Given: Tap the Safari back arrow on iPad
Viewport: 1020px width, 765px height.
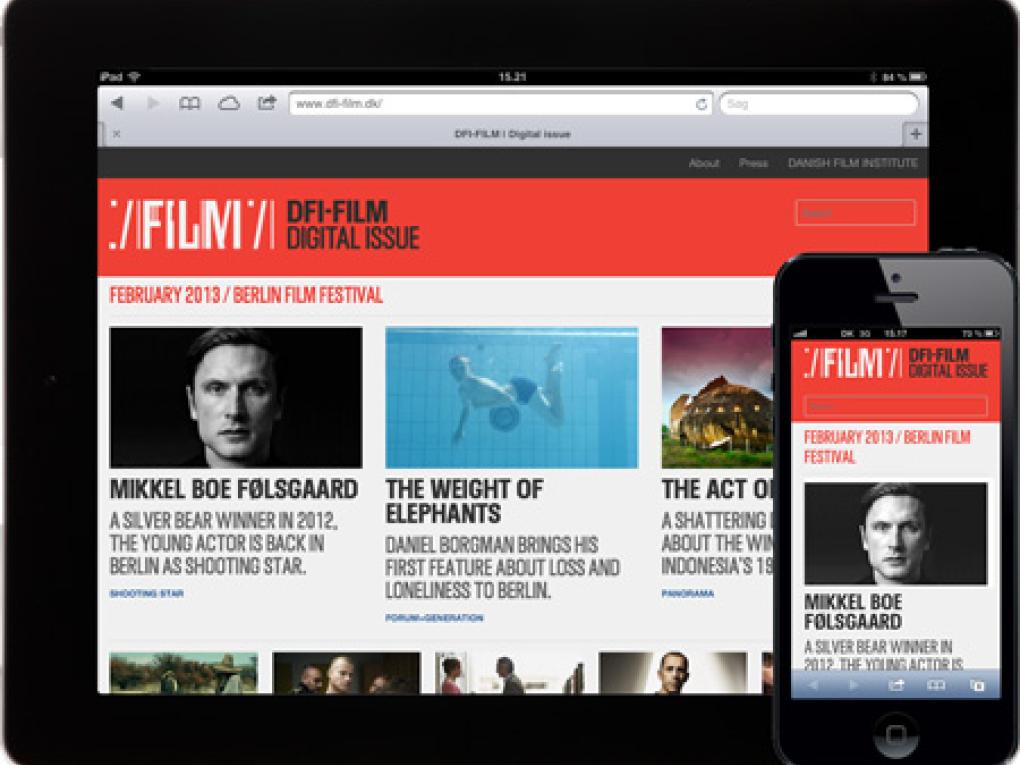Looking at the screenshot, I should (x=118, y=103).
